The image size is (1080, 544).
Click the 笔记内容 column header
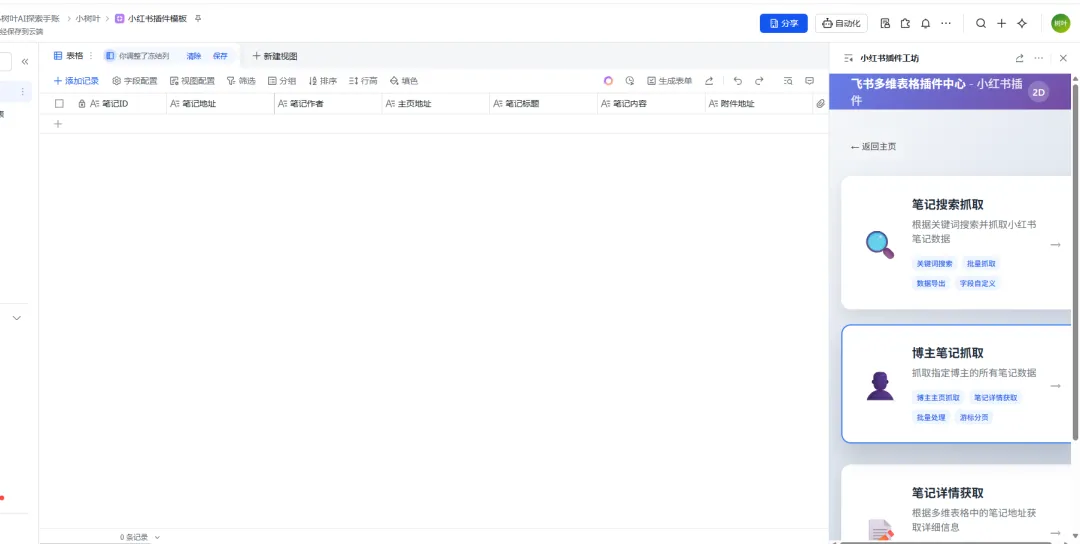click(x=652, y=103)
